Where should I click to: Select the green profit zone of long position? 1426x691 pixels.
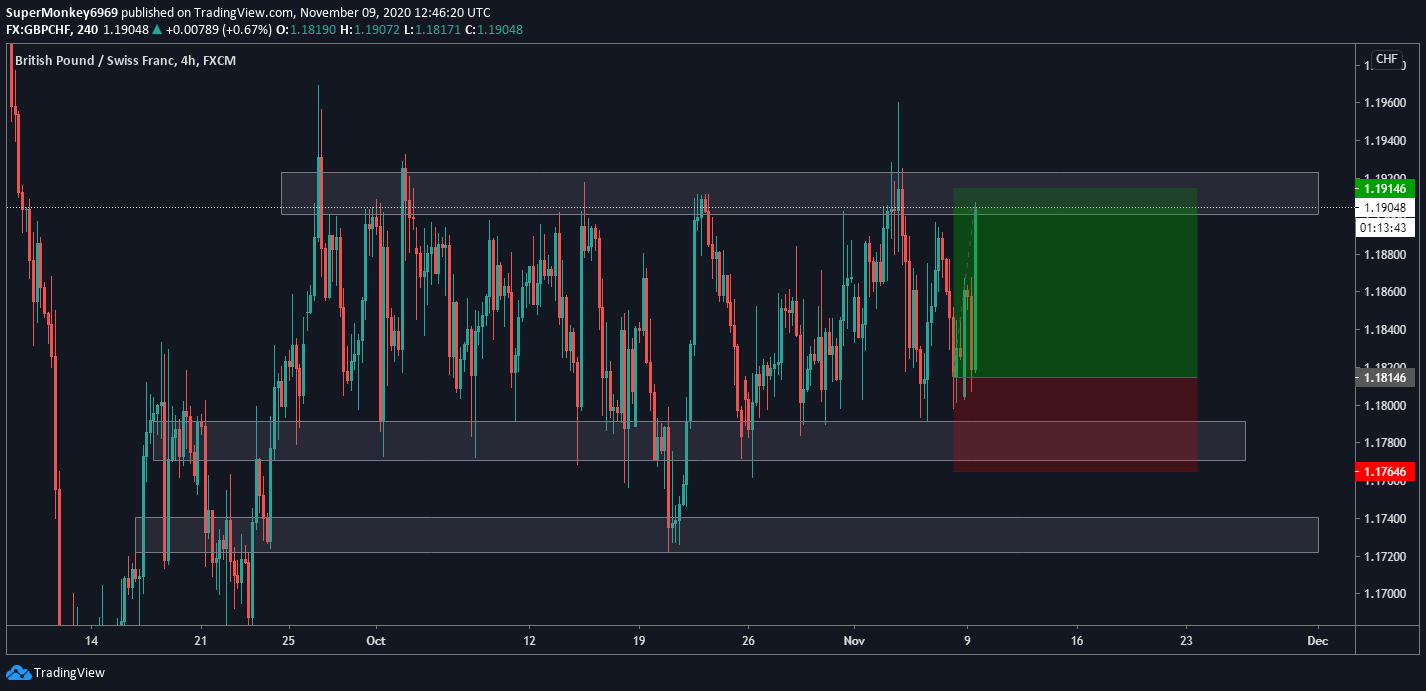[1075, 282]
